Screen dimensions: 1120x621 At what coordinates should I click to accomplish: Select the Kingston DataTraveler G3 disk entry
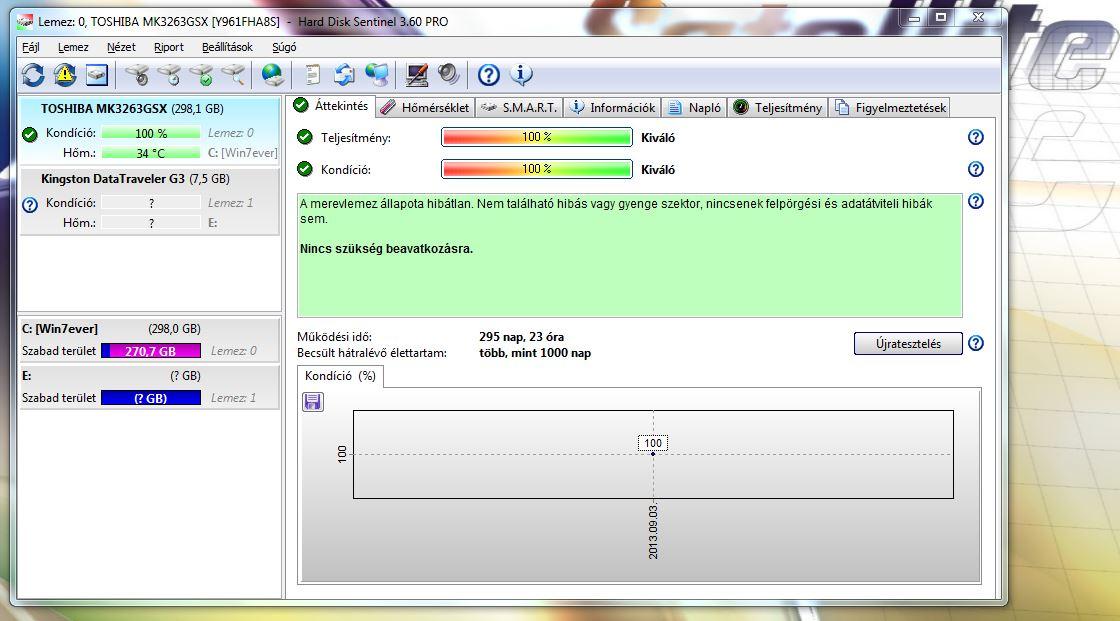click(149, 202)
